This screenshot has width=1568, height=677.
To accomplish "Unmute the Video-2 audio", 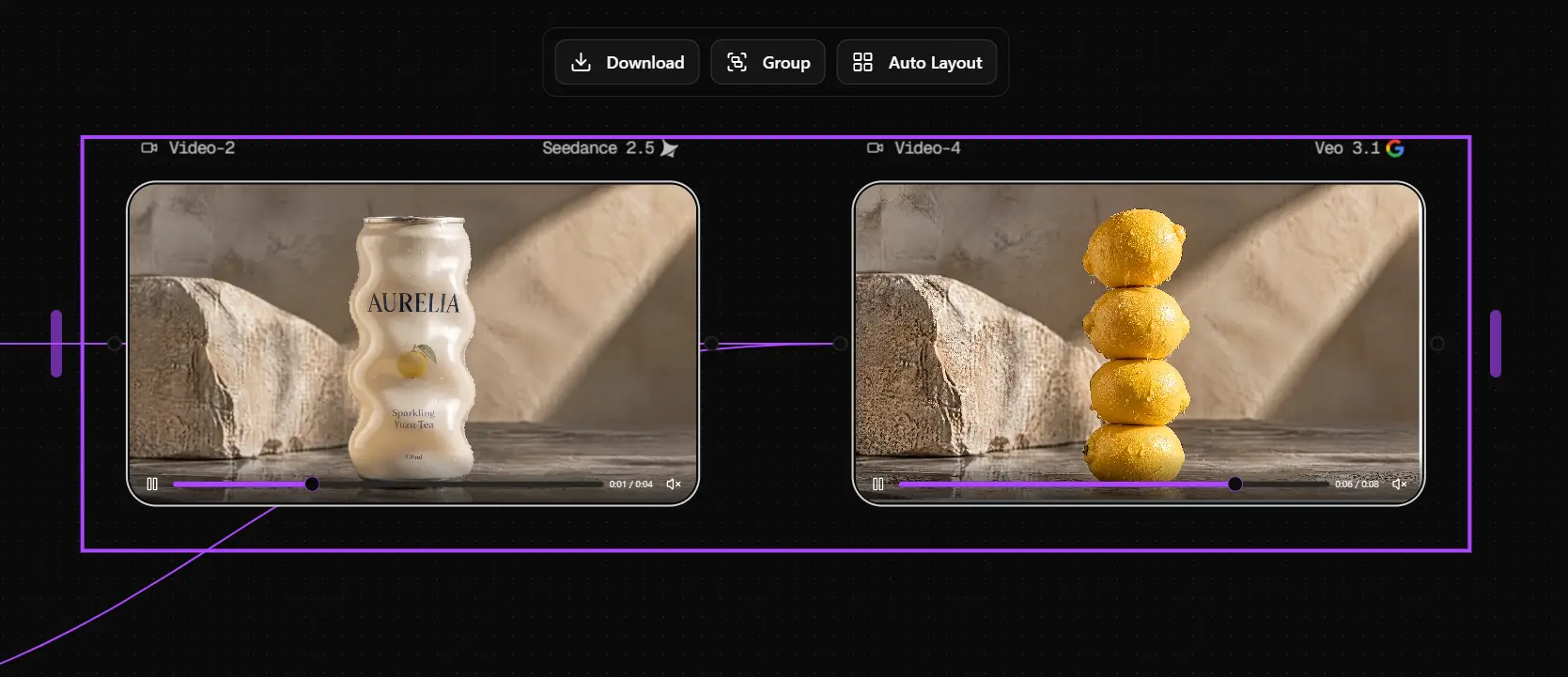I will click(674, 485).
